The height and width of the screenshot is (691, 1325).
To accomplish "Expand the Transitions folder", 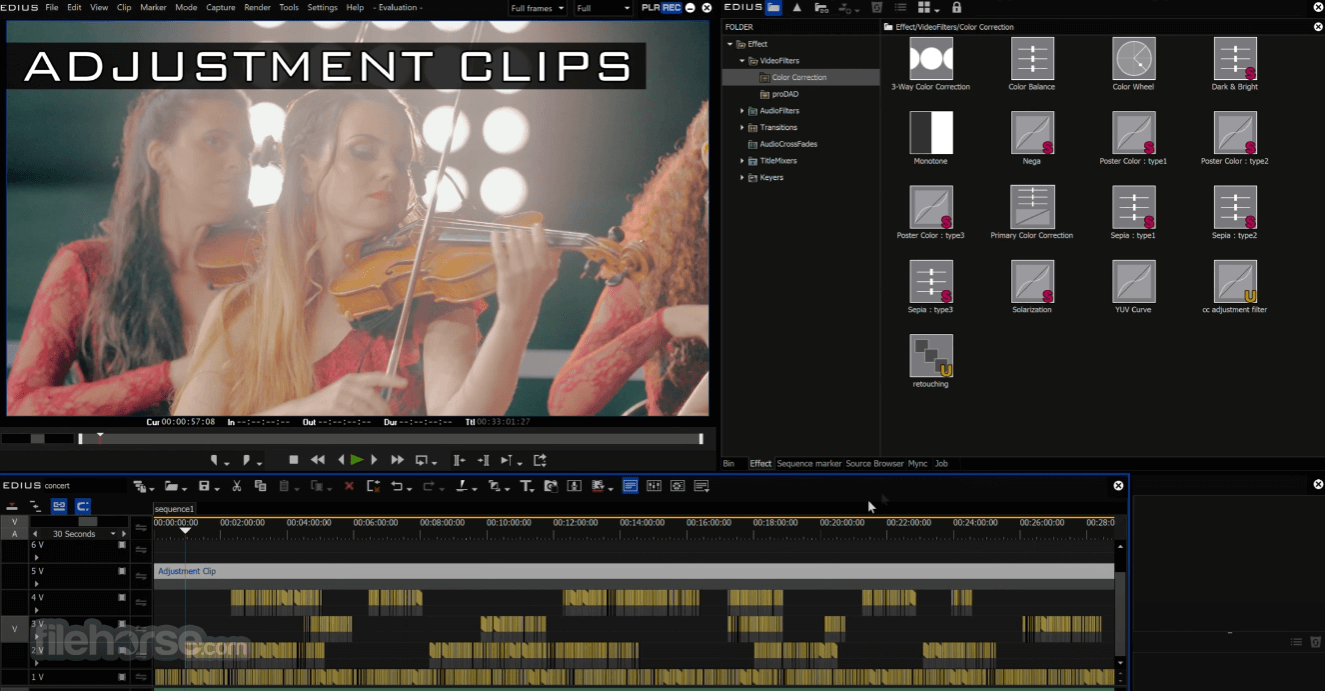I will click(742, 128).
